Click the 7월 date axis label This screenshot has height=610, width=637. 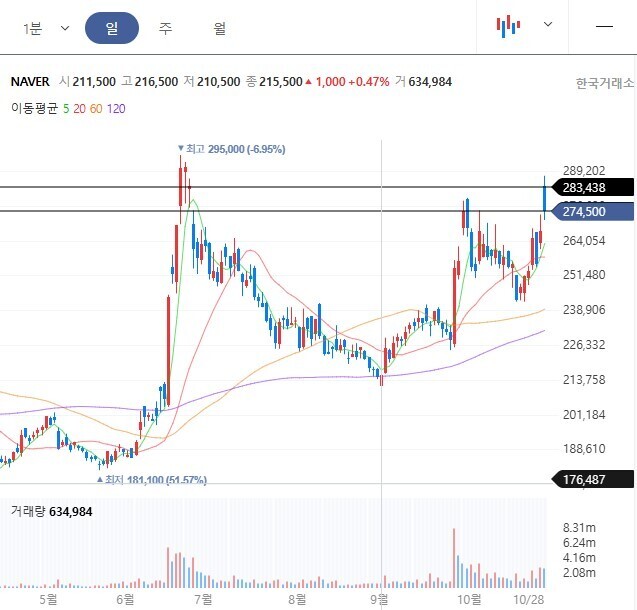click(x=203, y=599)
